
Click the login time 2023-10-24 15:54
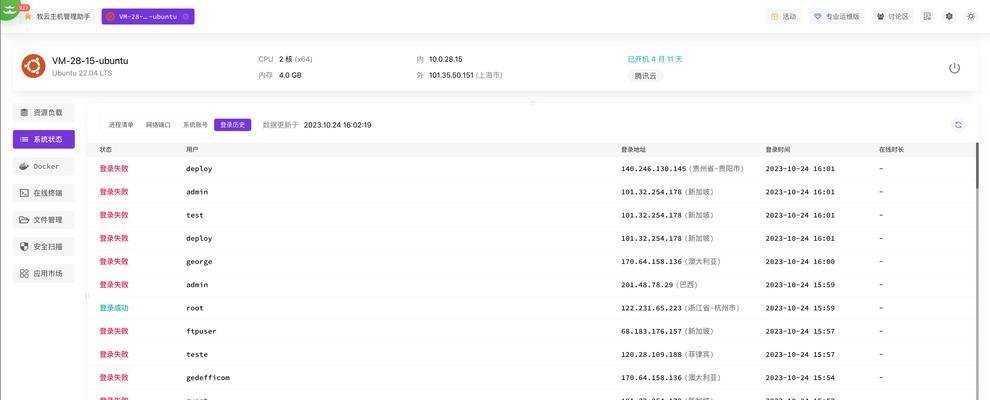(x=800, y=377)
